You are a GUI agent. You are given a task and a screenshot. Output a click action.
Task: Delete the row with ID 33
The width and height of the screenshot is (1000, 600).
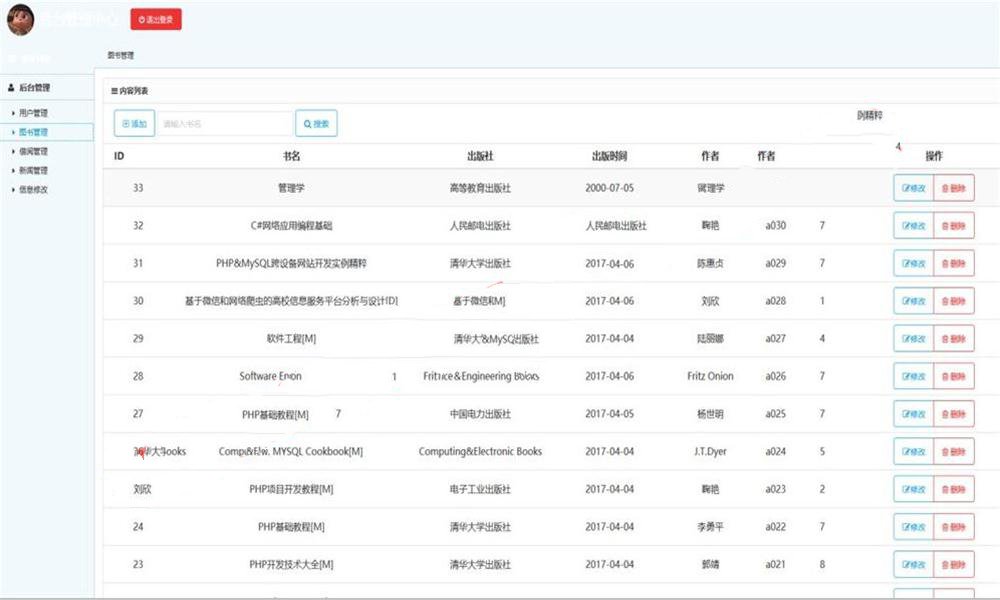[953, 188]
